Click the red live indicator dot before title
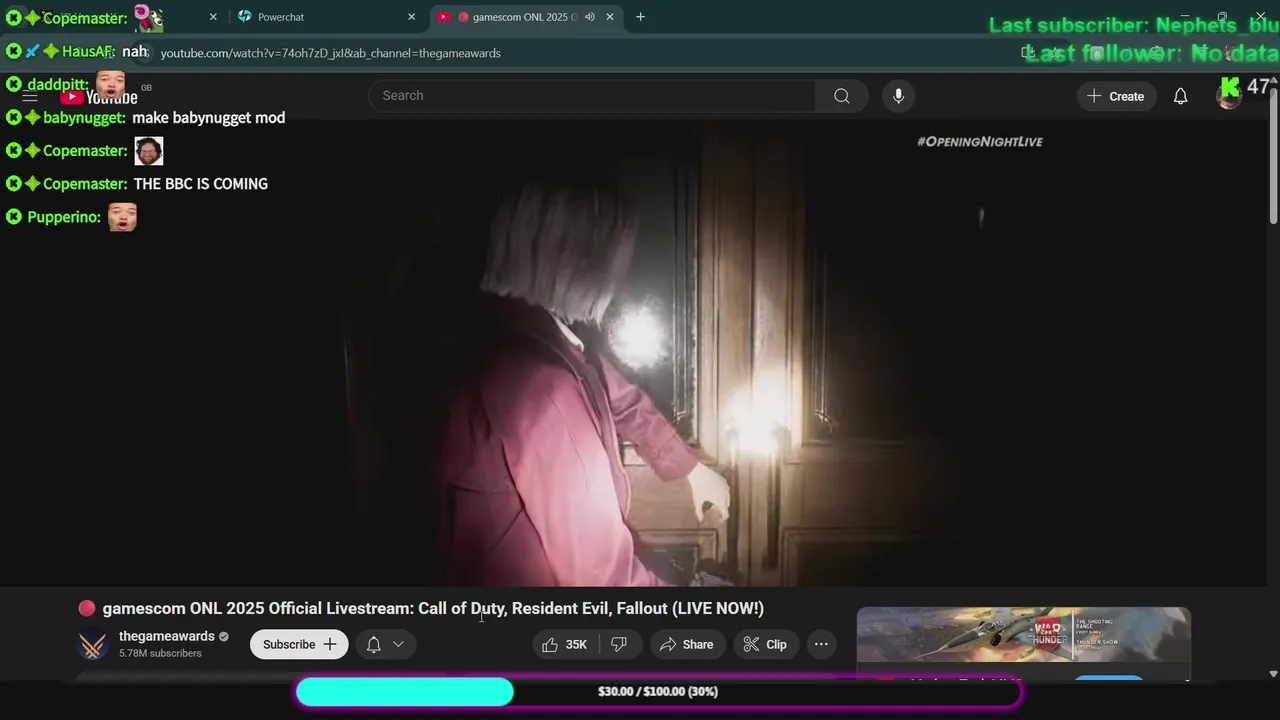1280x720 pixels. coord(87,608)
